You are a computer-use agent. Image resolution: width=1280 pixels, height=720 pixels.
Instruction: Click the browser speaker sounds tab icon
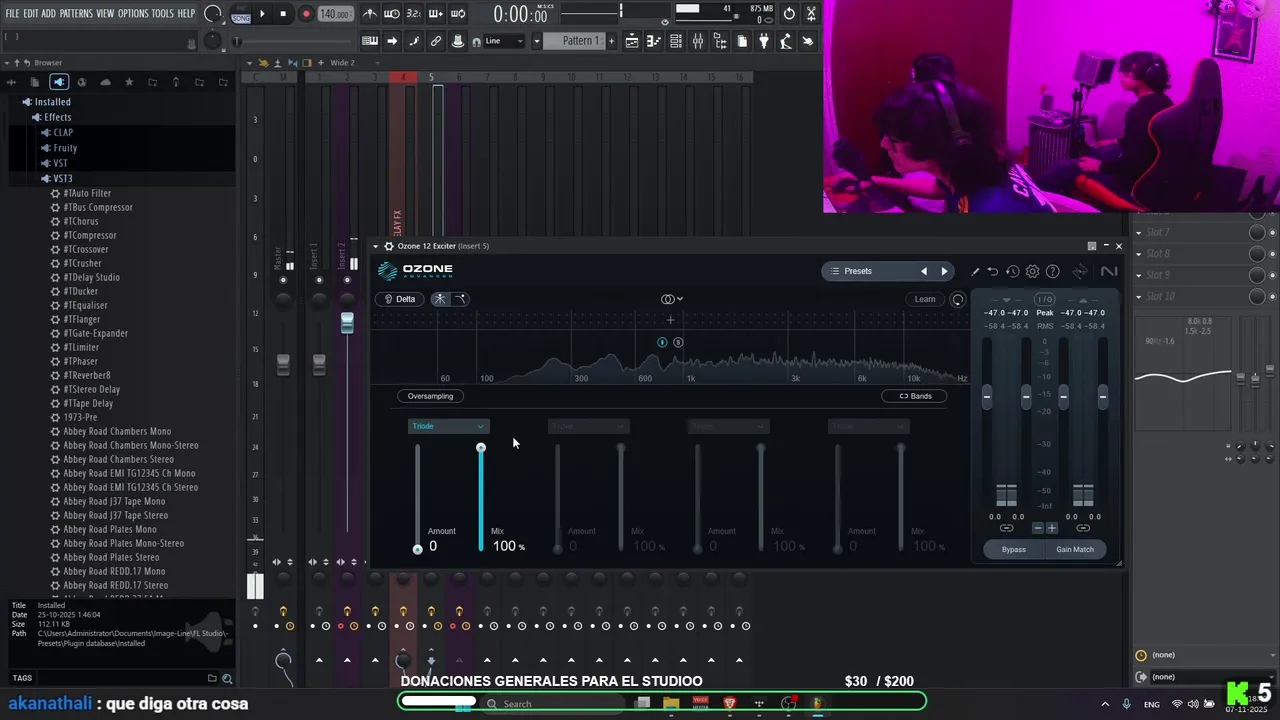pos(59,82)
